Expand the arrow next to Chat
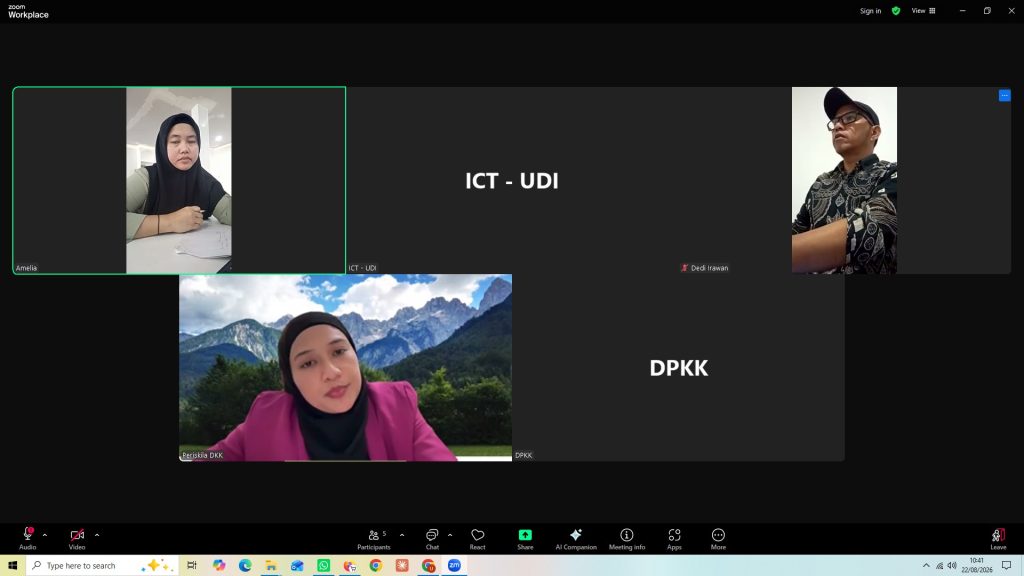The height and width of the screenshot is (576, 1024). point(450,535)
